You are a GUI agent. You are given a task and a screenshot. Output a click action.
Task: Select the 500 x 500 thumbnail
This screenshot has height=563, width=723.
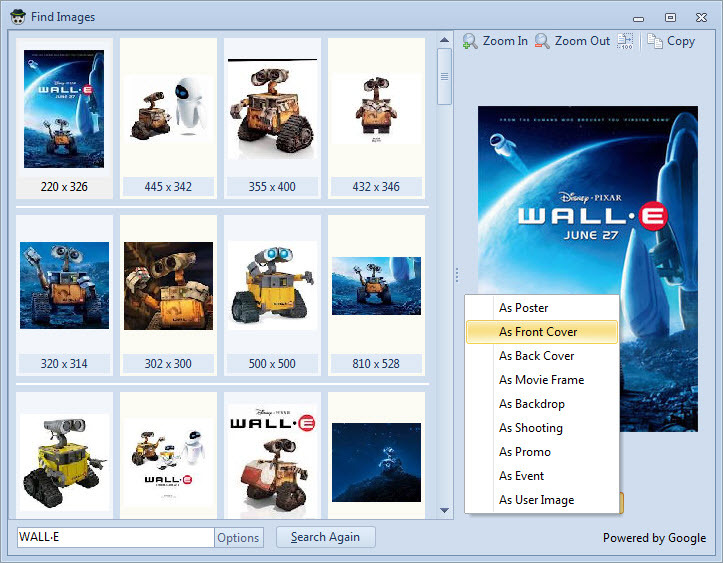point(272,296)
